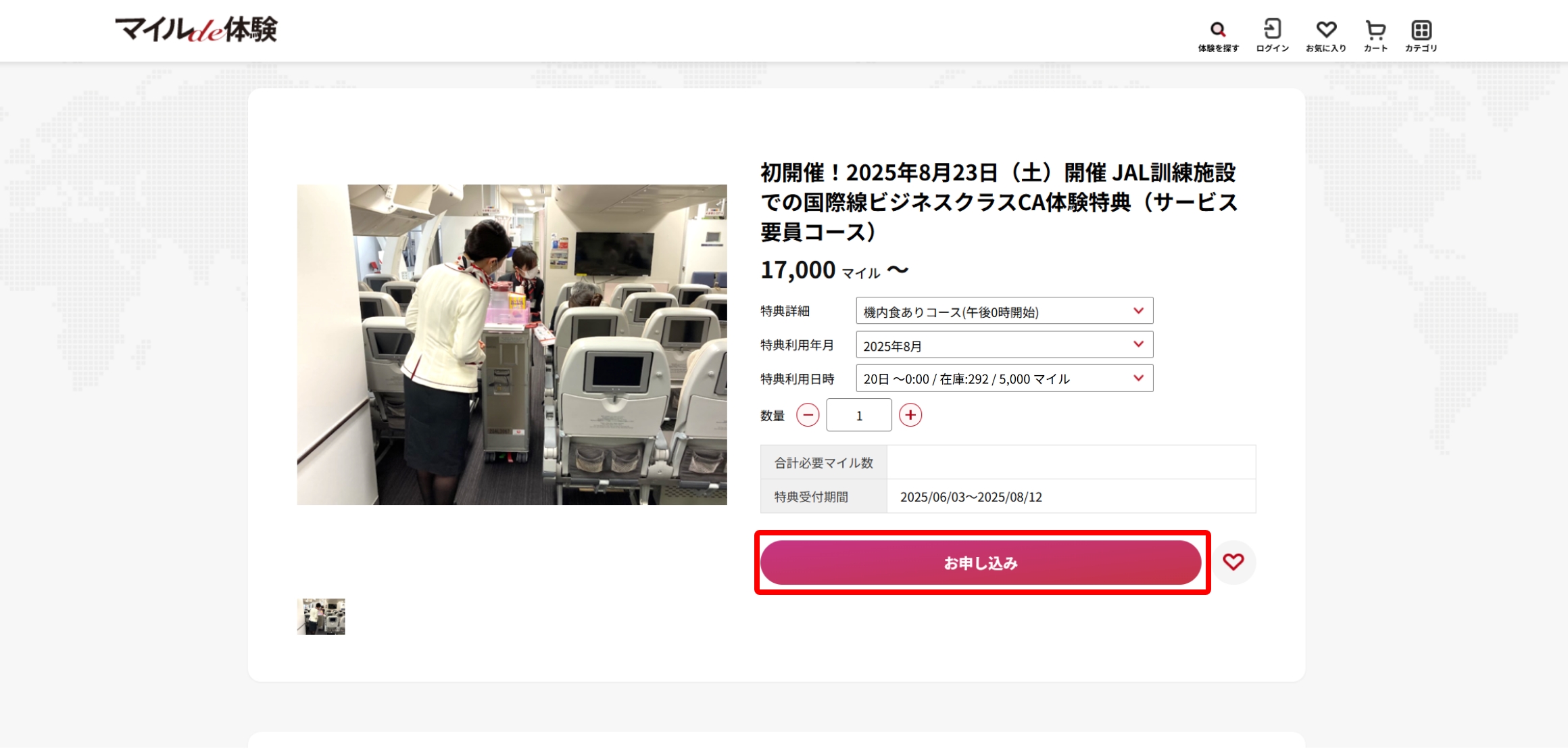Click the お申し込み apply button
The width and height of the screenshot is (1568, 749).
pyautogui.click(x=981, y=562)
